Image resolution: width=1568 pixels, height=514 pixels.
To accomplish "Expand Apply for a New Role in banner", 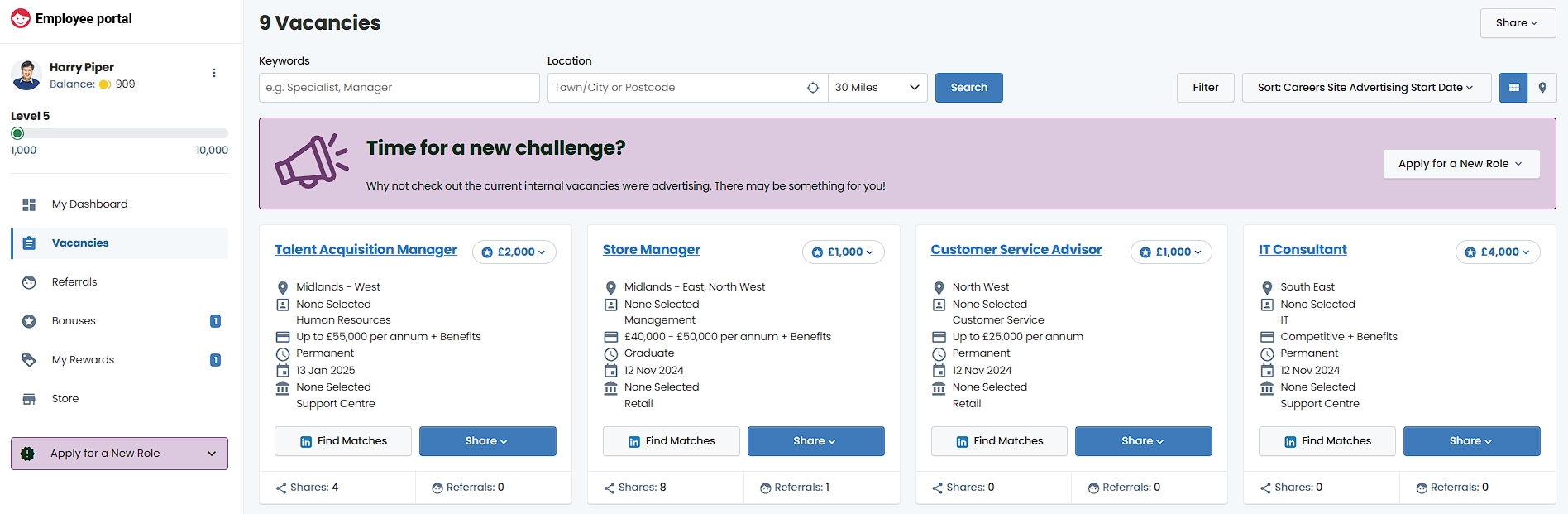I will (x=1461, y=164).
